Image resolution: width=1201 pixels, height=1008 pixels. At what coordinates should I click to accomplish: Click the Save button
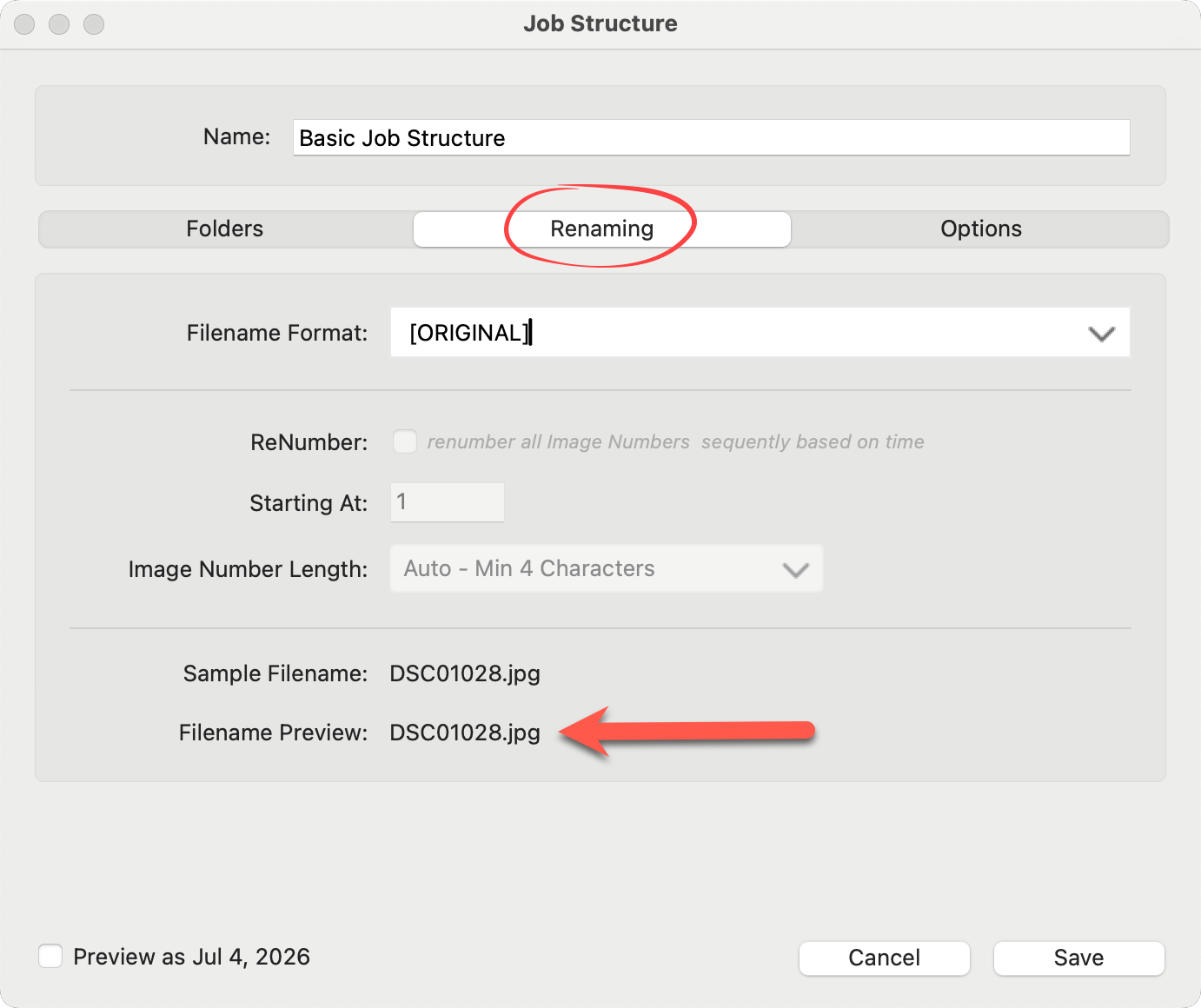point(1078,958)
